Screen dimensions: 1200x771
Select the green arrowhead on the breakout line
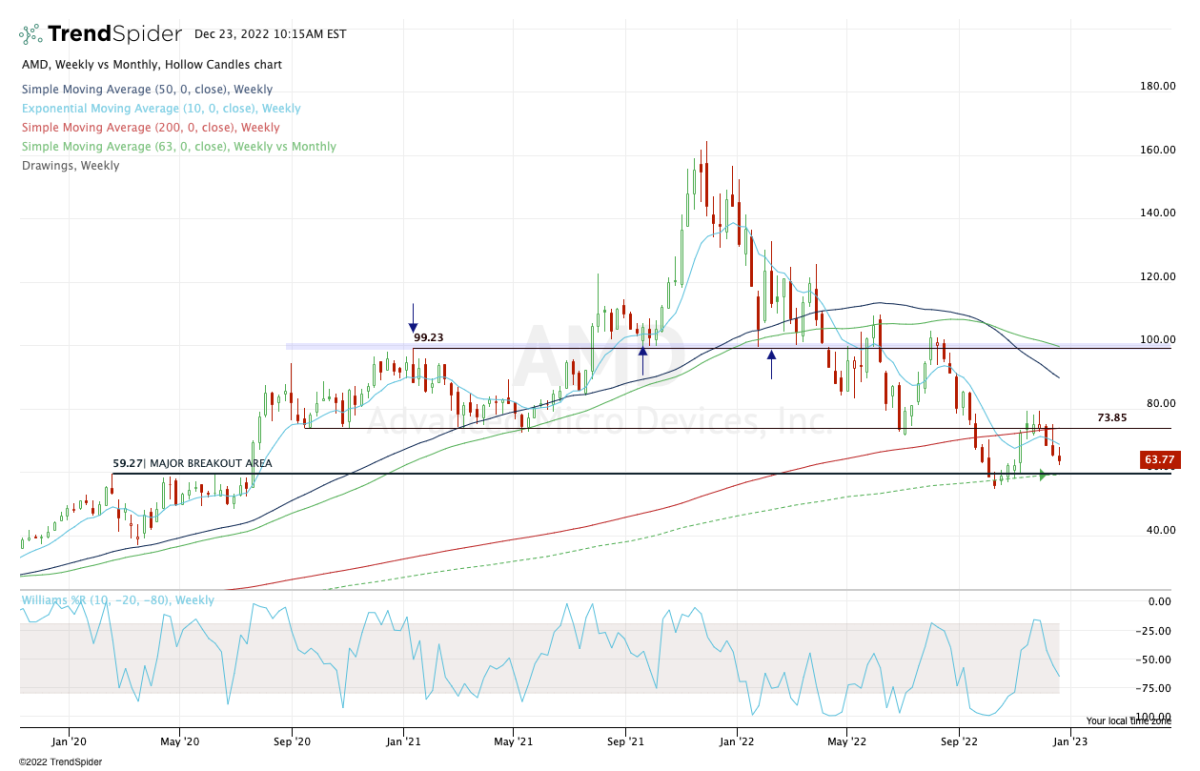[x=1042, y=476]
